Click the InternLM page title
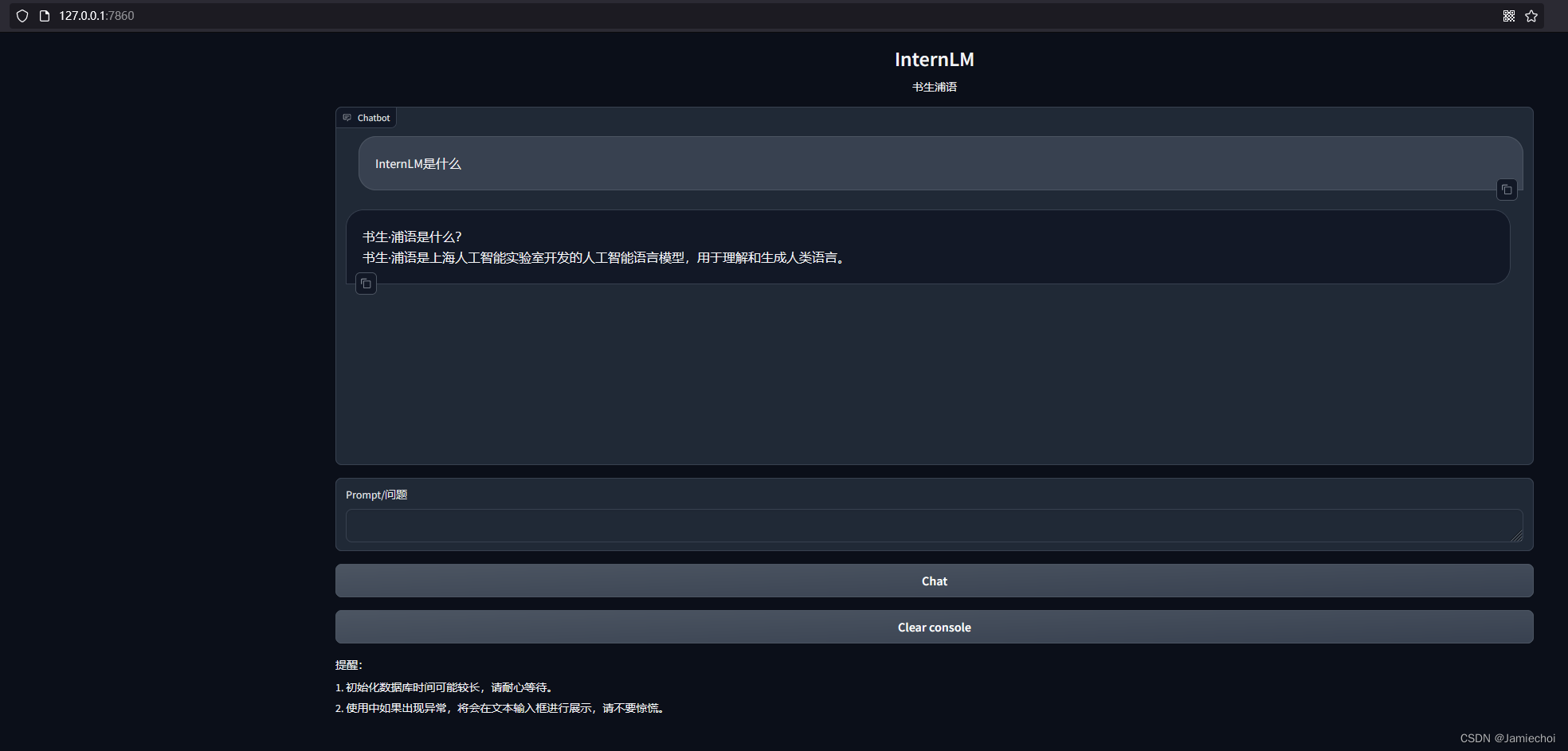This screenshot has width=1568, height=751. tap(934, 60)
